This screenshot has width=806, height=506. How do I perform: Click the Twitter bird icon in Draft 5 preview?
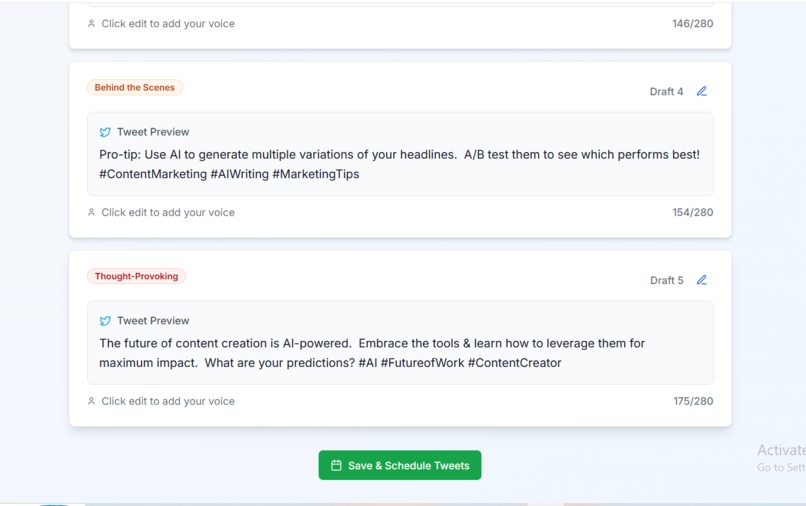pos(105,321)
